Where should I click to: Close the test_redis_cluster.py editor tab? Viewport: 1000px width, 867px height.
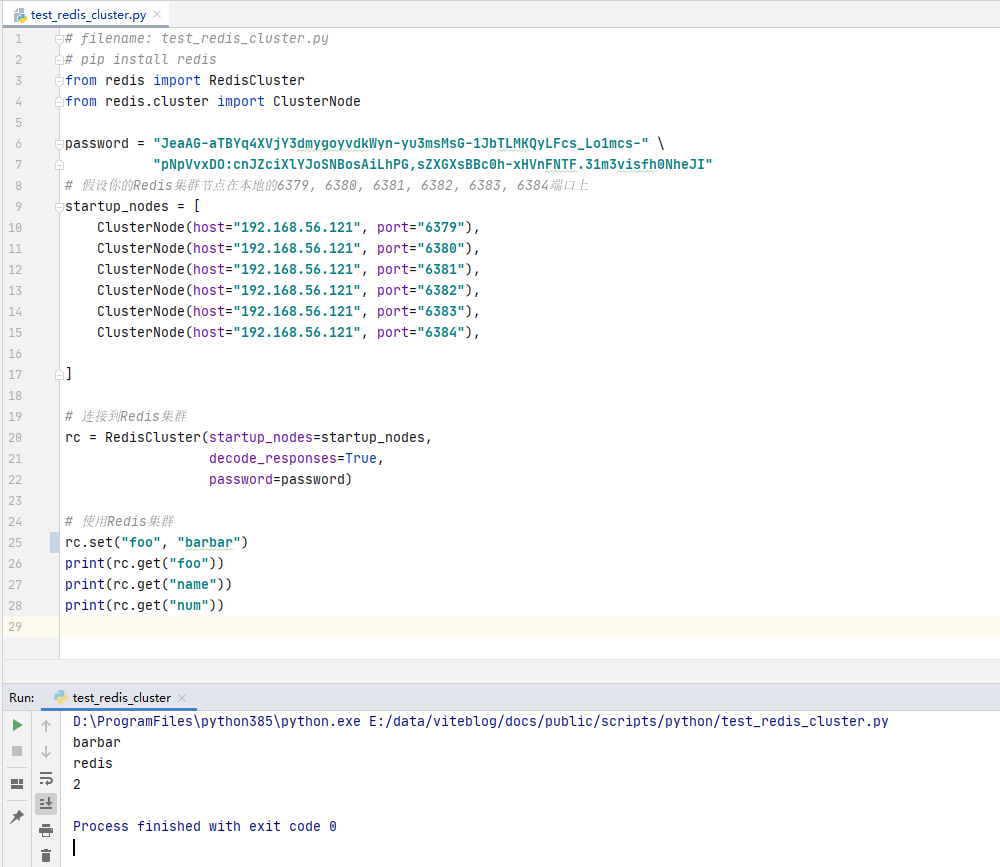[157, 14]
